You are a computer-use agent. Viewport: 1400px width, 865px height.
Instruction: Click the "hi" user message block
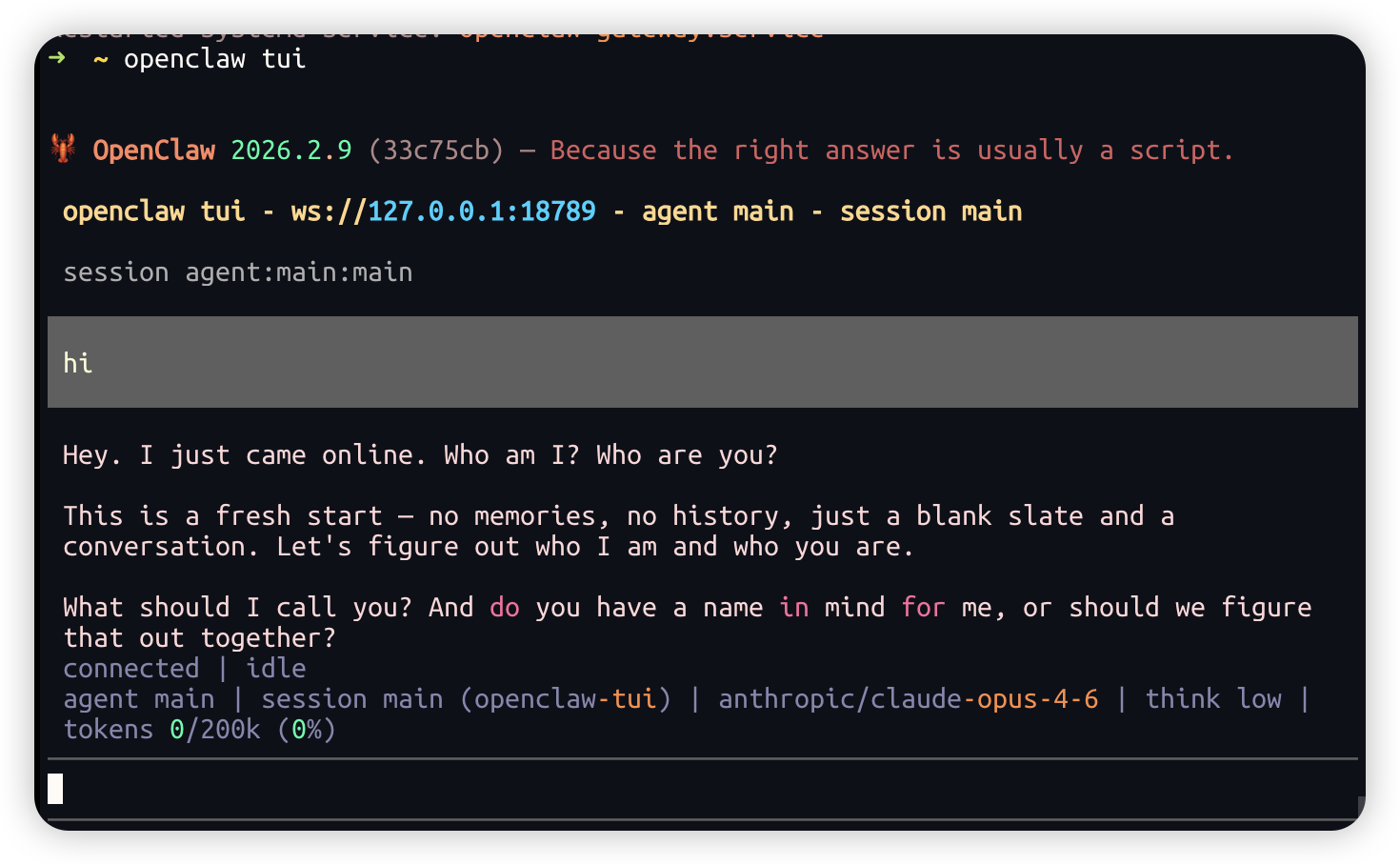702,362
